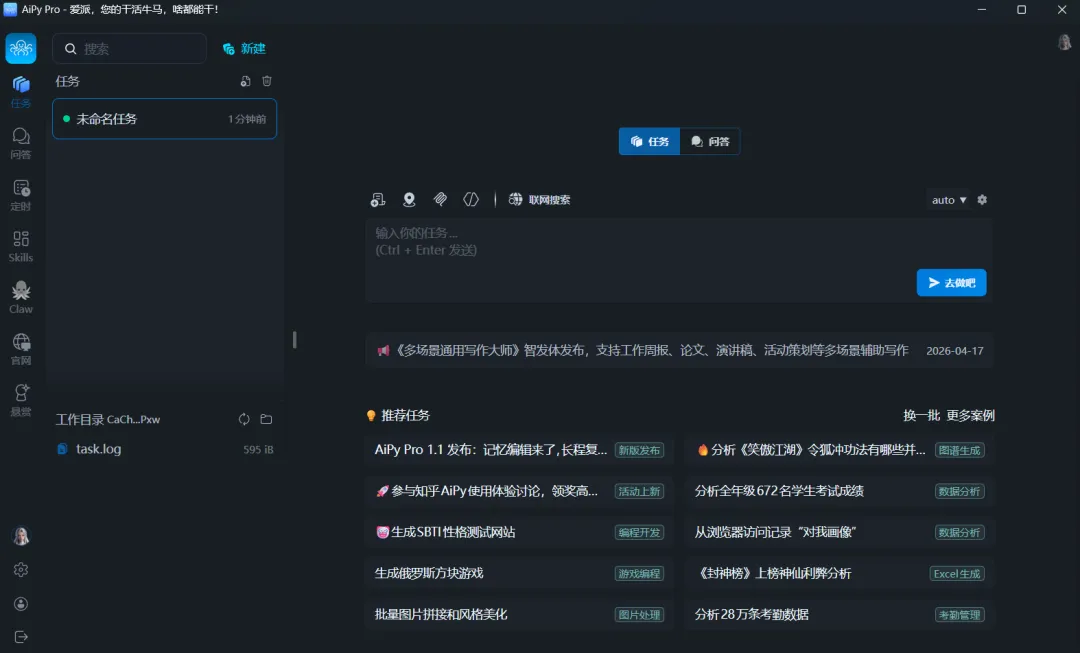Screen dimensions: 1080x653
Task: Open settings via the sidebar gear icon
Action: (x=21, y=570)
